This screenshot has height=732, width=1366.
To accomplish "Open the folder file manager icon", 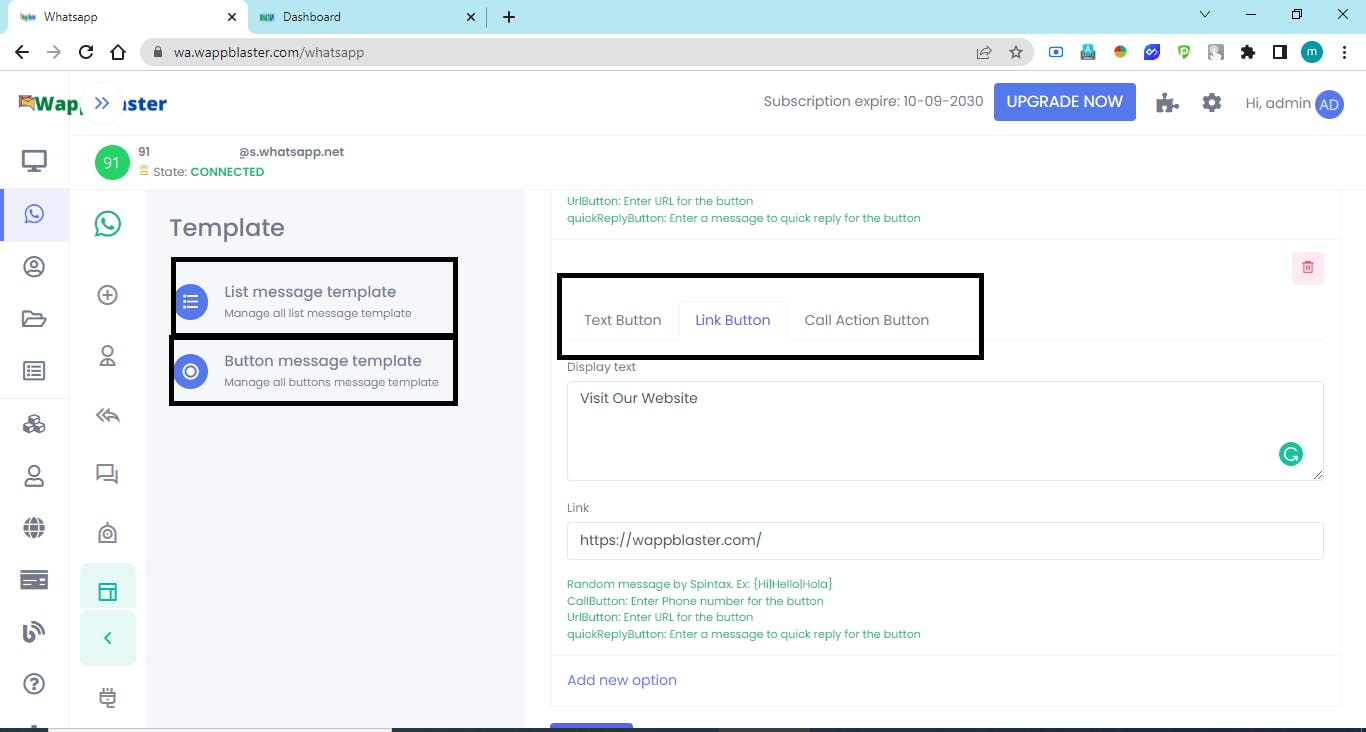I will [34, 319].
